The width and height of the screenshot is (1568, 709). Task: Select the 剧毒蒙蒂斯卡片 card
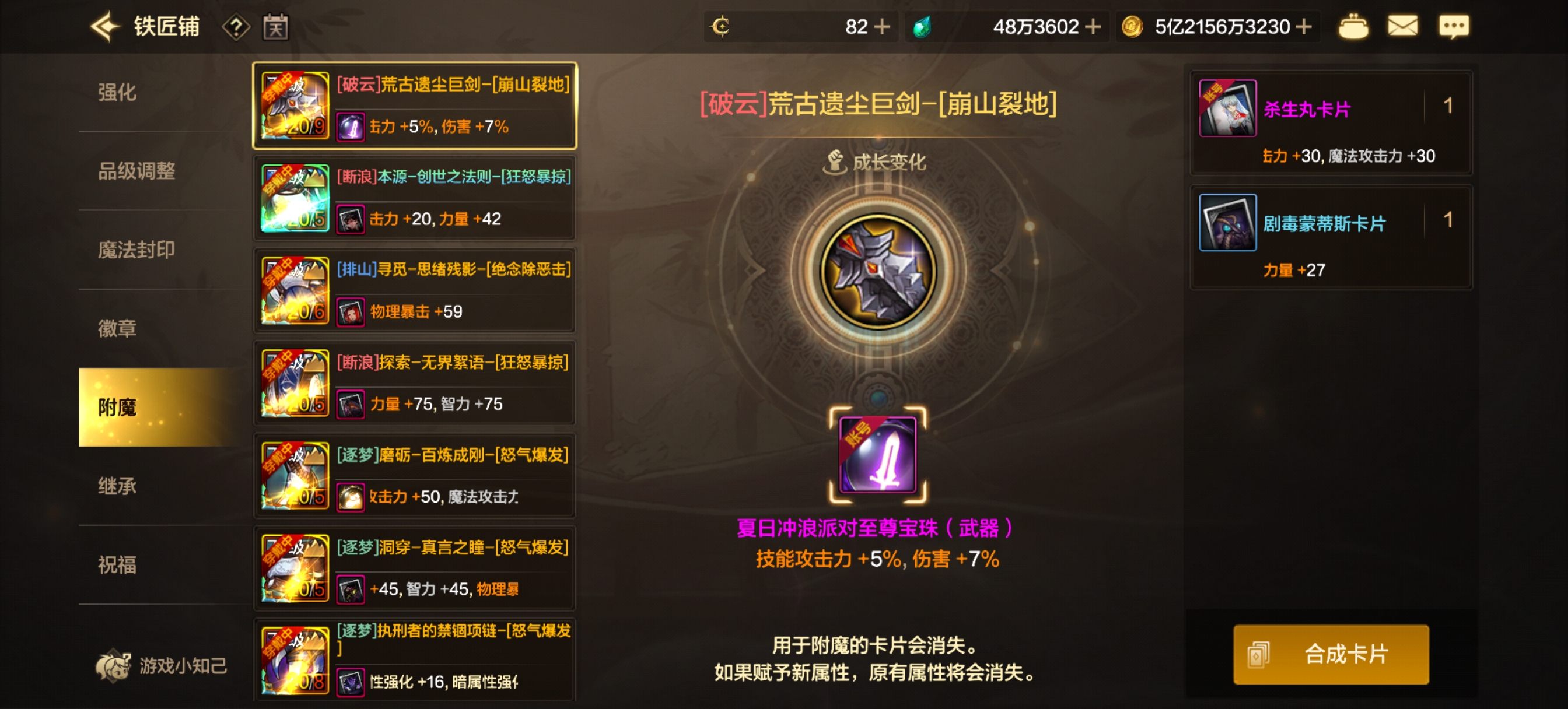(x=1331, y=237)
